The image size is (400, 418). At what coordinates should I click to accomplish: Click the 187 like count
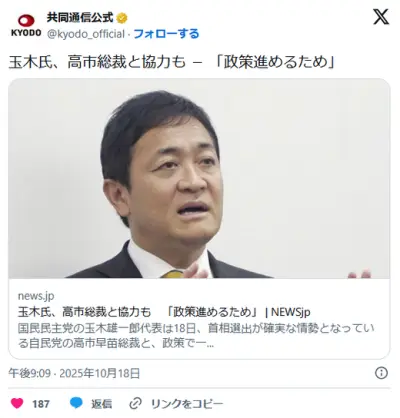coord(41,404)
